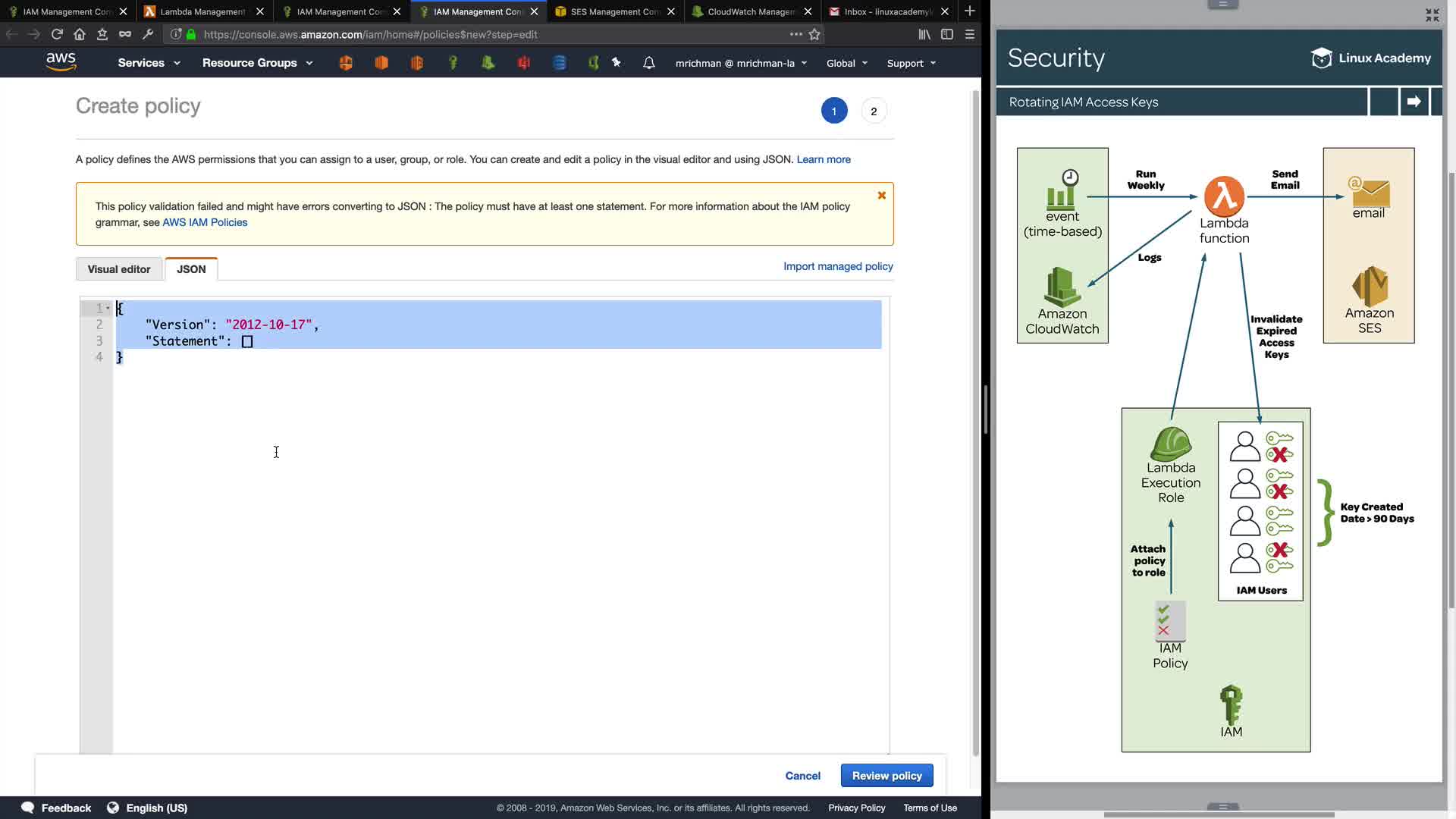Click the AWS logo home icon
Viewport: 1456px width, 819px height.
[x=61, y=61]
